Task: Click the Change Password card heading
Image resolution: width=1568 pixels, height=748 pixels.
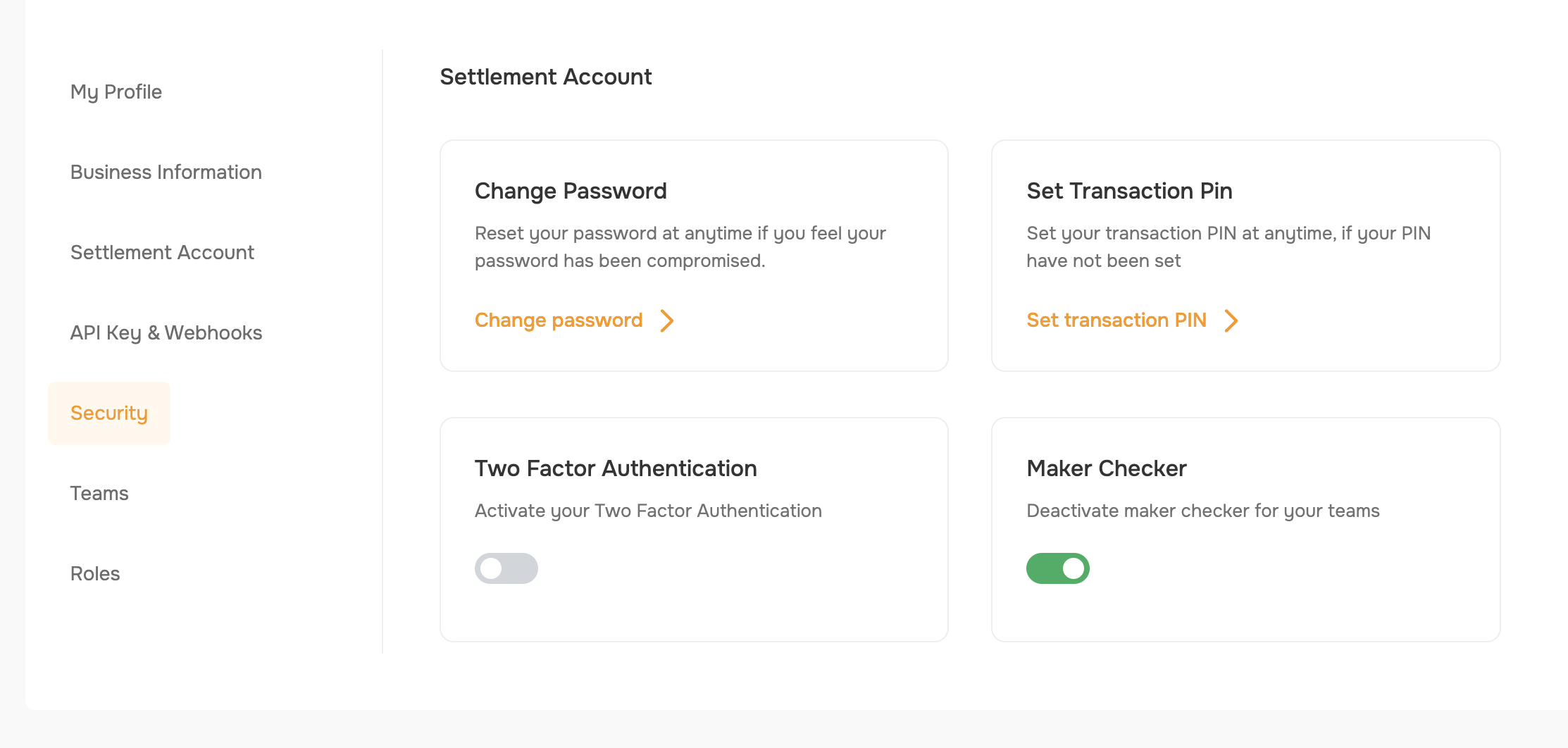Action: tap(571, 191)
